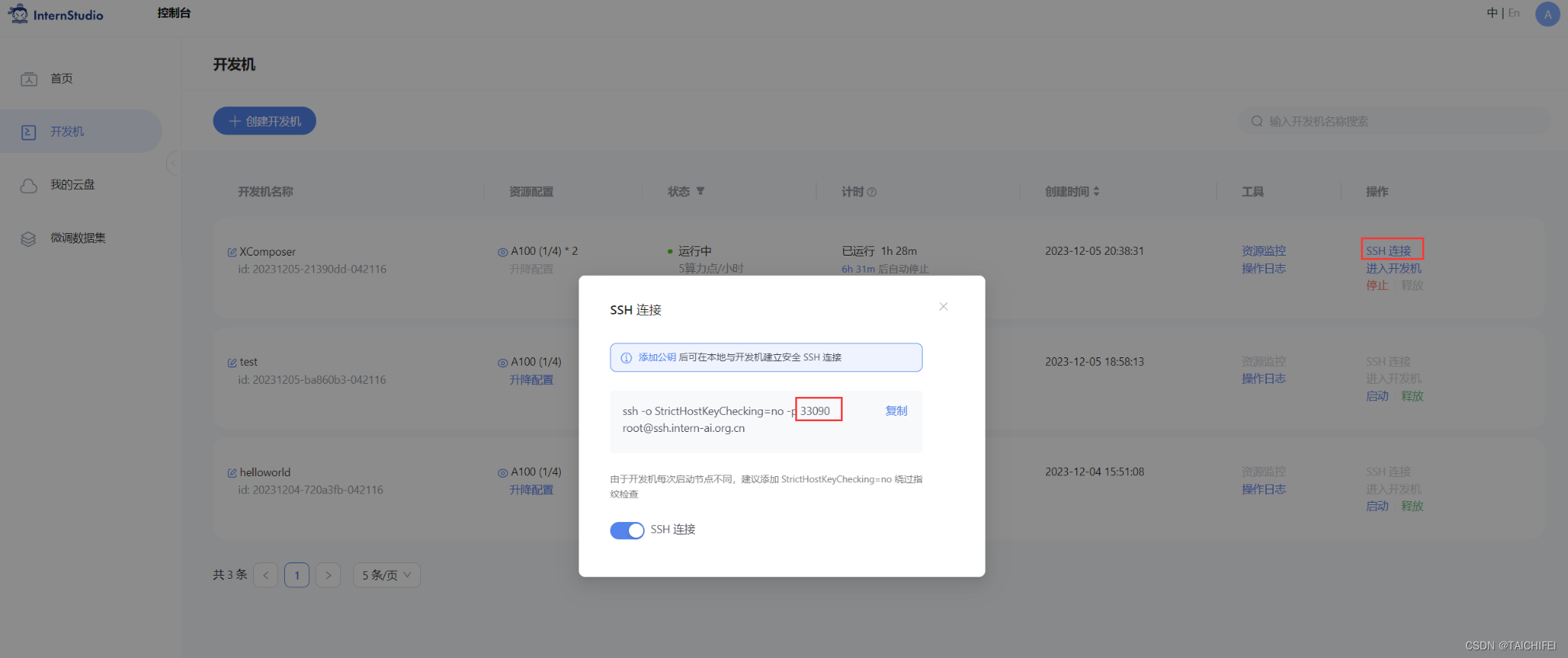Click the 计时 info help icon

pyautogui.click(x=871, y=192)
